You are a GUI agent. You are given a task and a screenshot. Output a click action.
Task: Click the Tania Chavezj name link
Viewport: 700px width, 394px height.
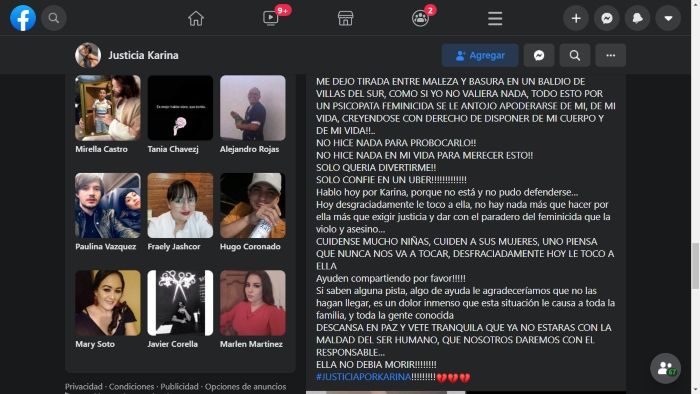click(x=173, y=149)
